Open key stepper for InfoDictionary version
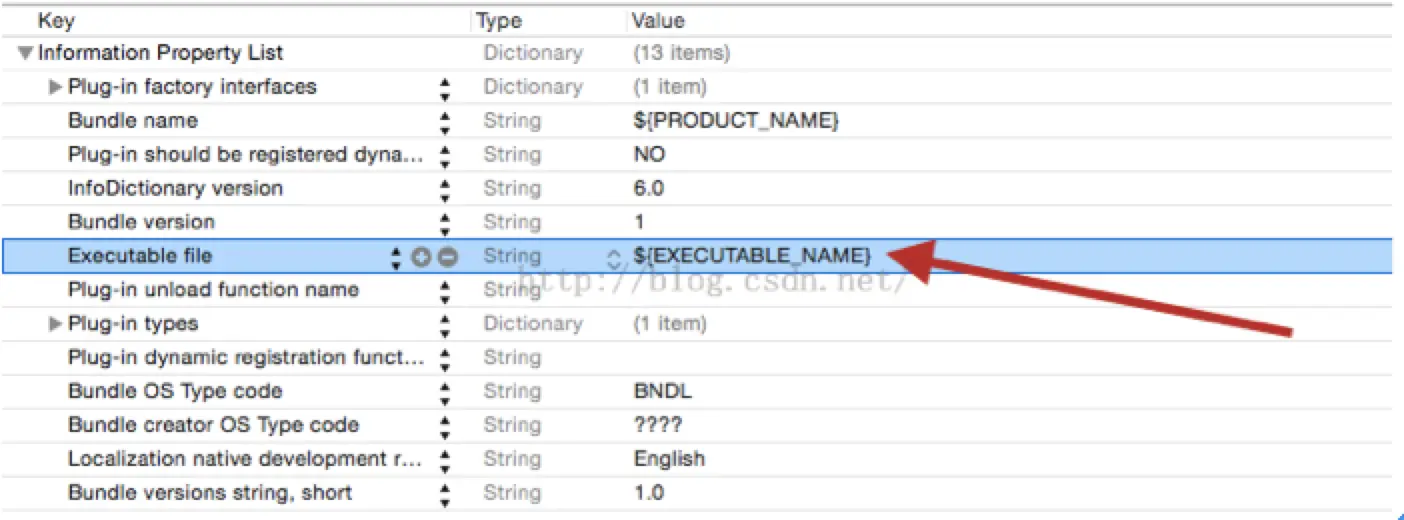Screen dimensions: 1404x520 point(445,189)
